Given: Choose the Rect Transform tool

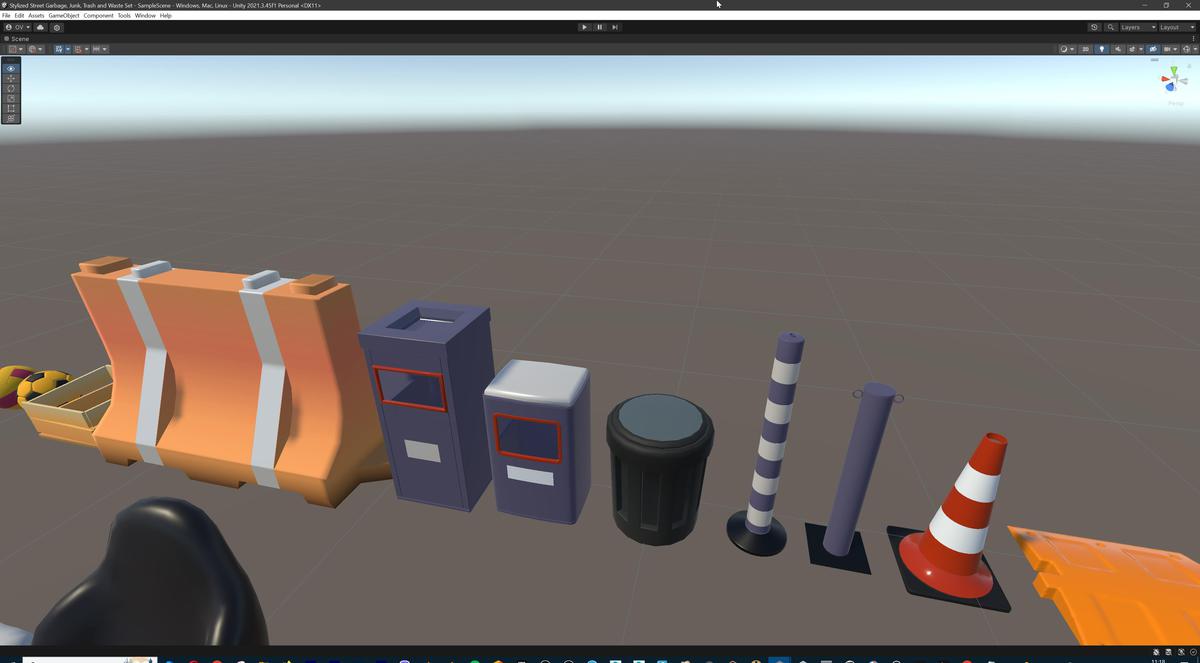Looking at the screenshot, I should coord(10,108).
